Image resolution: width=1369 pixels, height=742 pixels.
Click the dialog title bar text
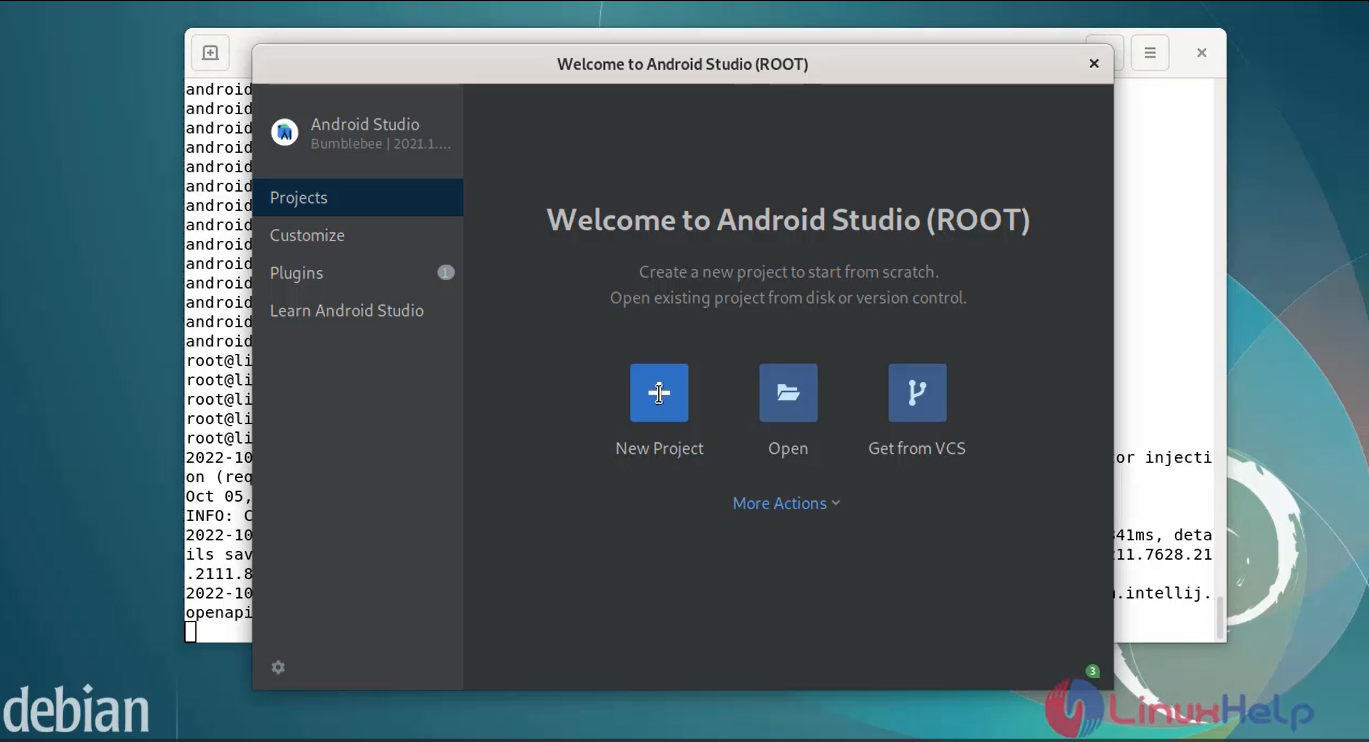pyautogui.click(x=682, y=64)
